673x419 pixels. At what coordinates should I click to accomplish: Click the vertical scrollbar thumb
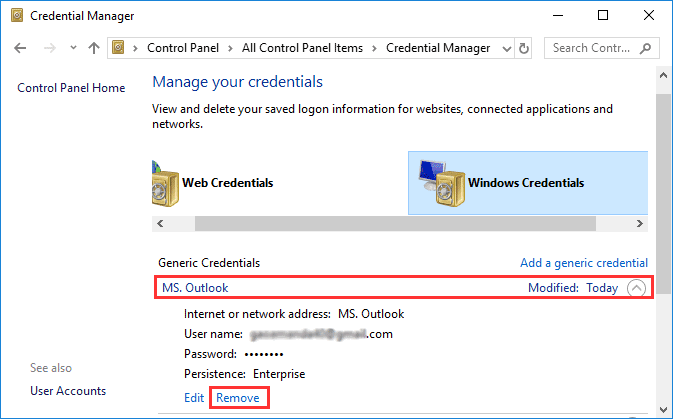tap(664, 193)
